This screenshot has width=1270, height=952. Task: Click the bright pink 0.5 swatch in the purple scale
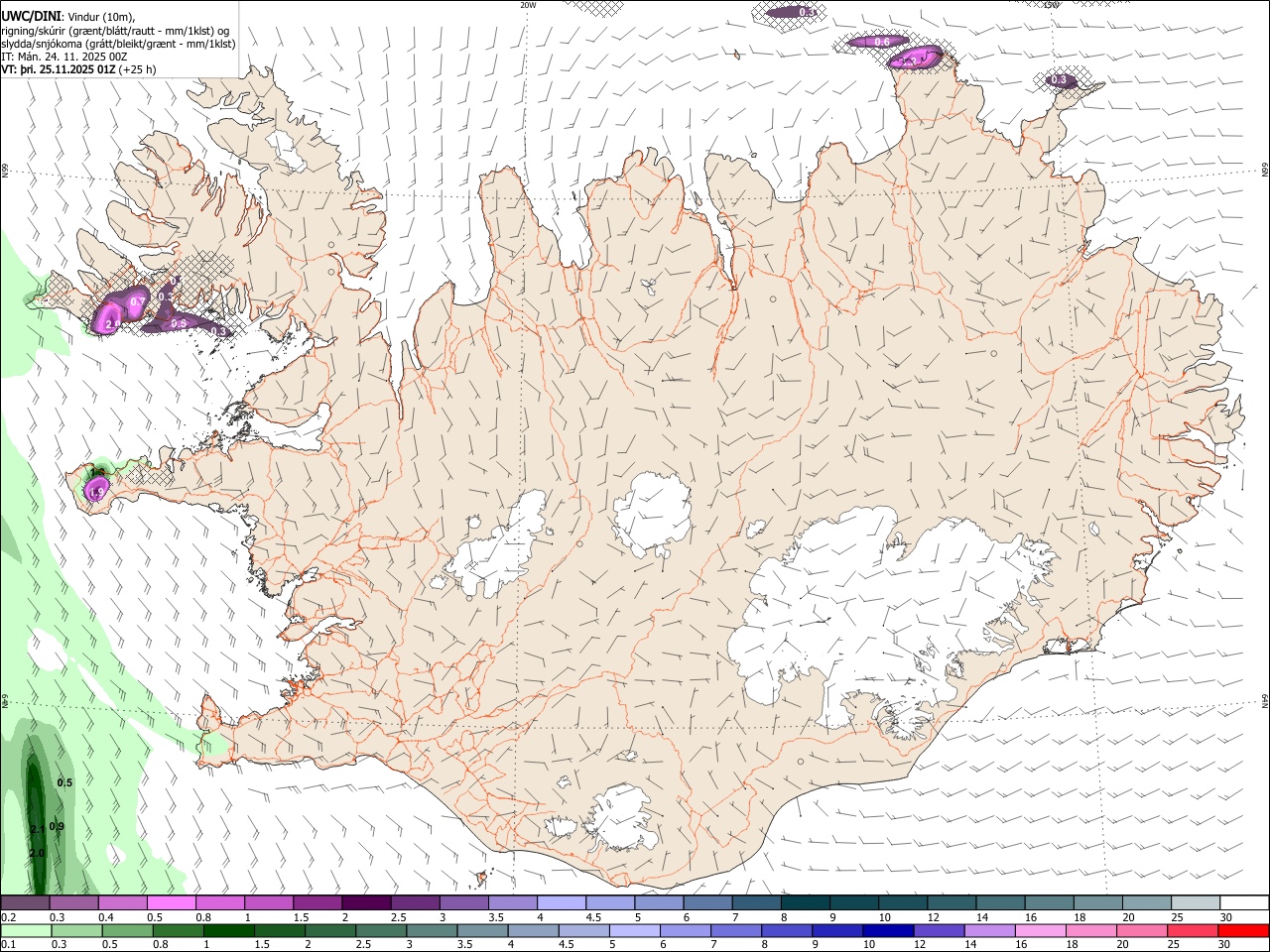(172, 902)
